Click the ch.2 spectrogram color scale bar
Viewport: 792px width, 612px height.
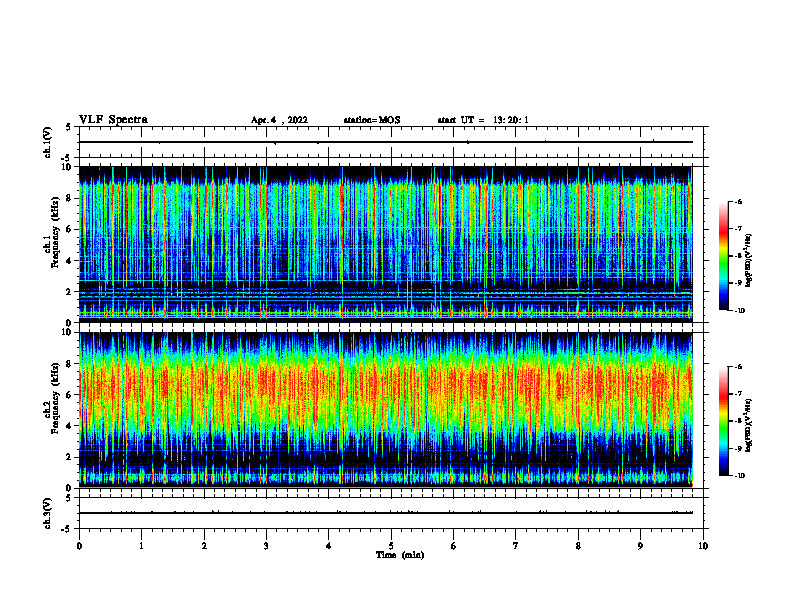pyautogui.click(x=724, y=421)
